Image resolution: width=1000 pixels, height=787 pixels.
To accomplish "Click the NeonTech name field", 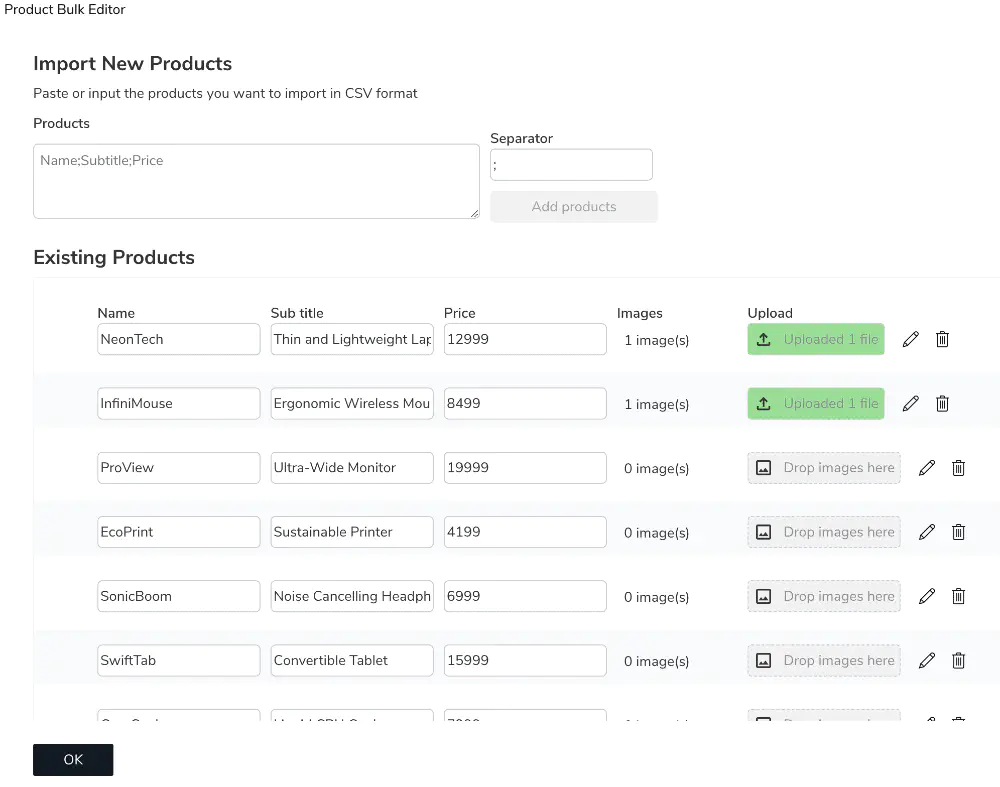I will tap(178, 339).
